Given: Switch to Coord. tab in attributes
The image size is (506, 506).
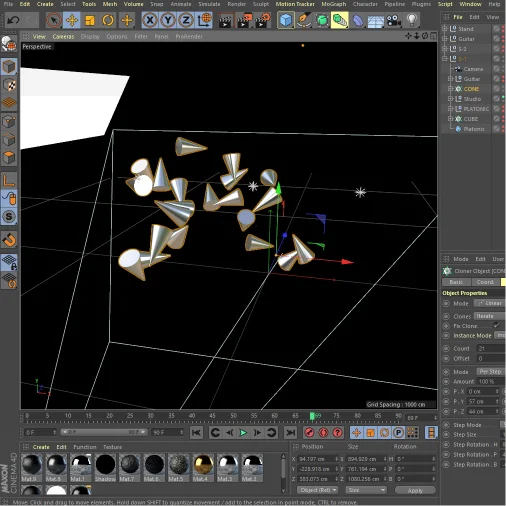Looking at the screenshot, I should [x=485, y=282].
